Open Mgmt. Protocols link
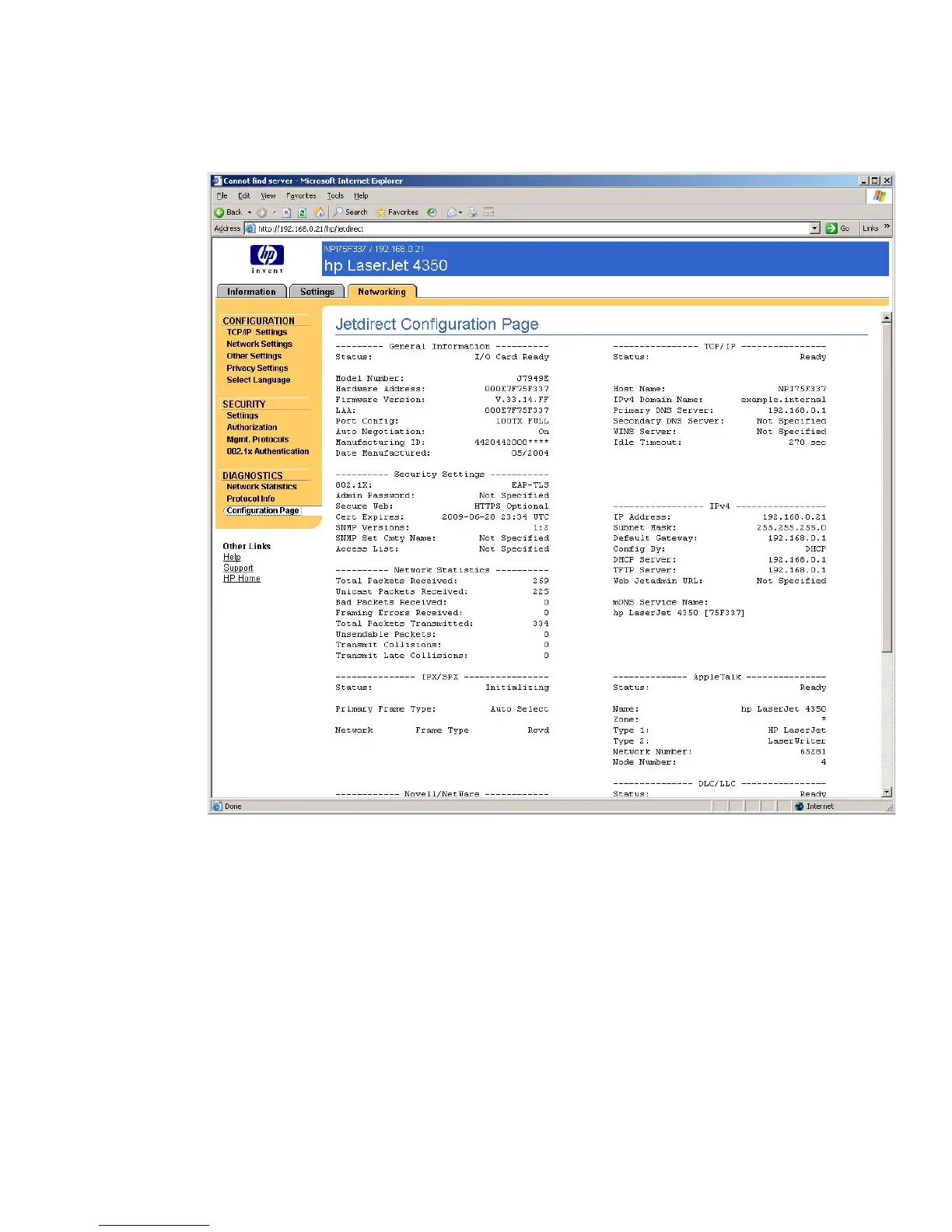This screenshot has height=1232, width=952. [257, 439]
